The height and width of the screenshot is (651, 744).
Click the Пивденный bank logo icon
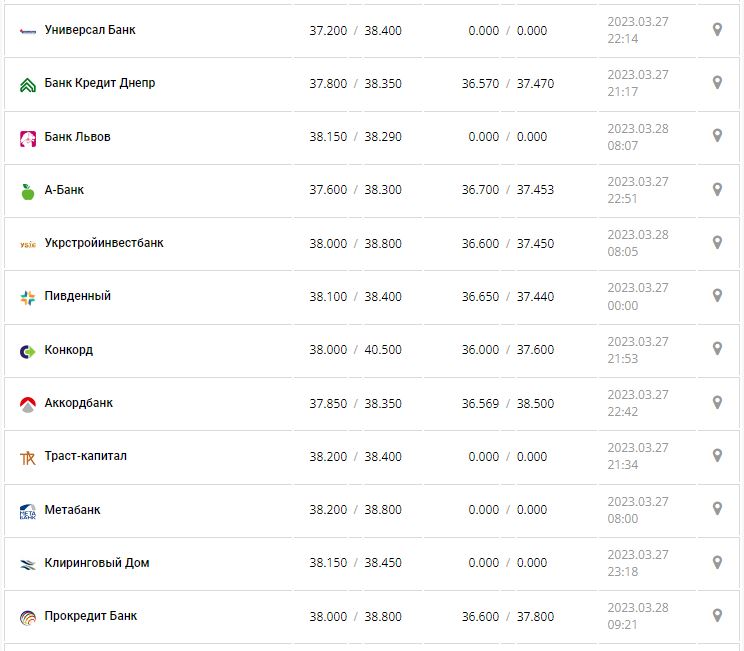(28, 297)
